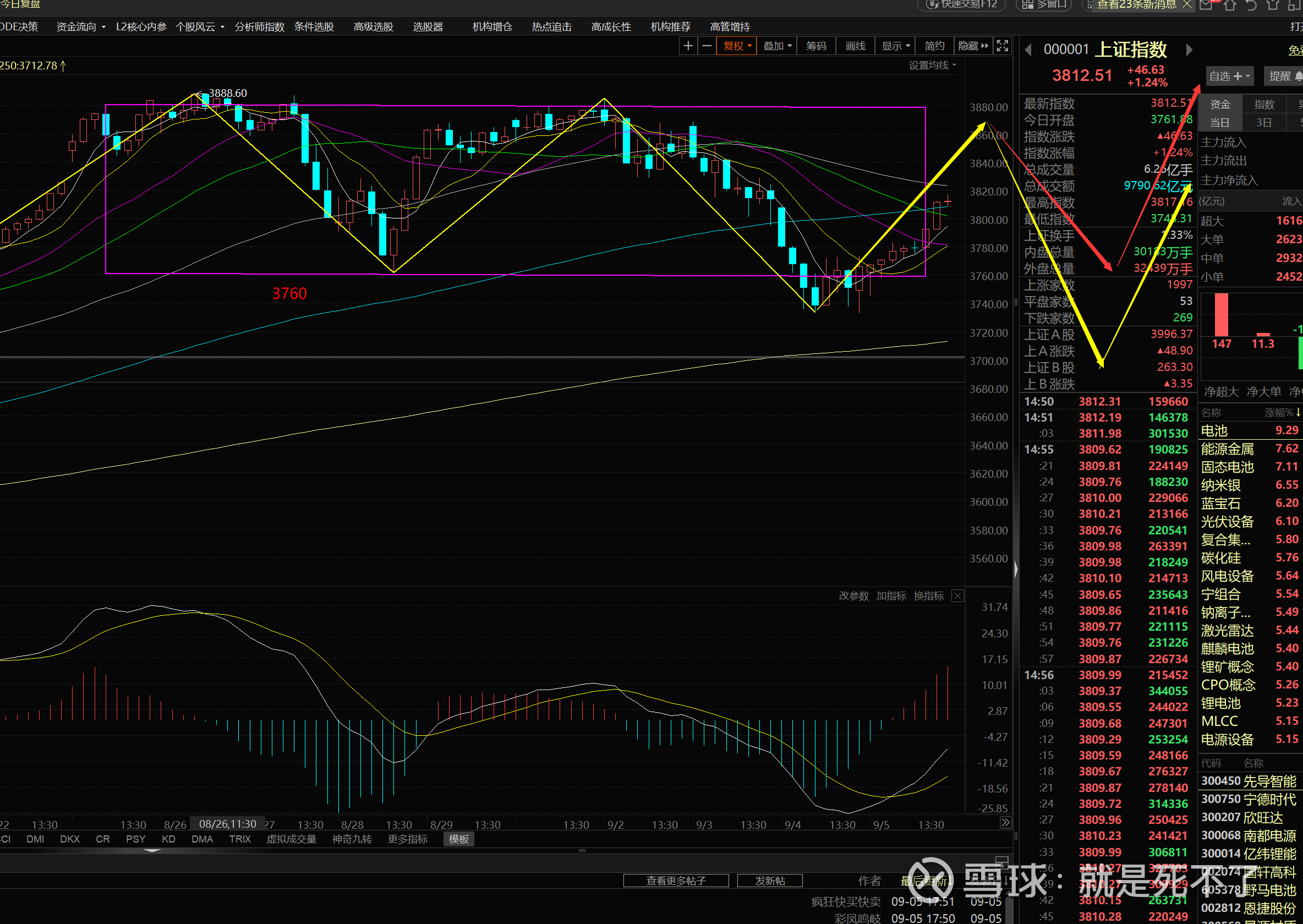Click the 发新帖 button
This screenshot has height=924, width=1303.
(769, 881)
